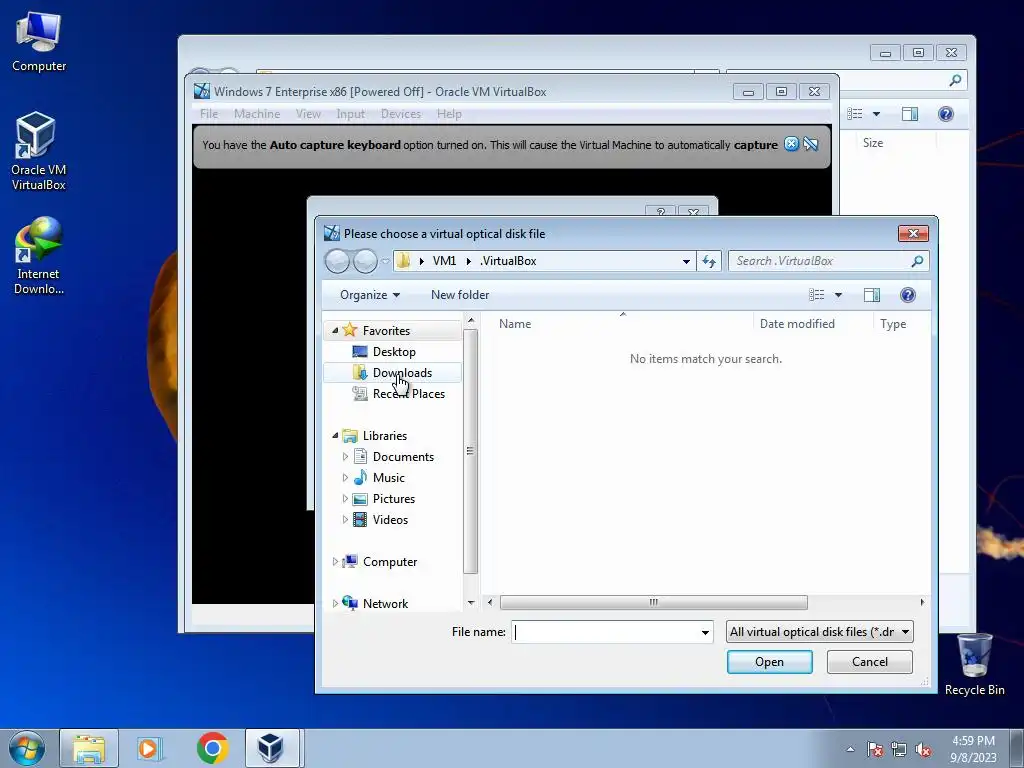Open the Machine menu in VirtualBox window
The height and width of the screenshot is (768, 1024).
tap(257, 114)
